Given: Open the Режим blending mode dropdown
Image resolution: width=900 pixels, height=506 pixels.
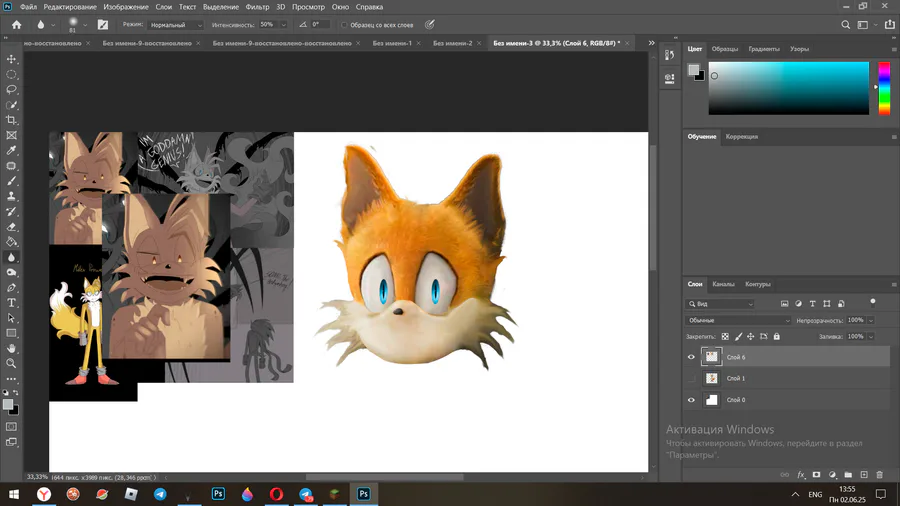Looking at the screenshot, I should coord(175,25).
